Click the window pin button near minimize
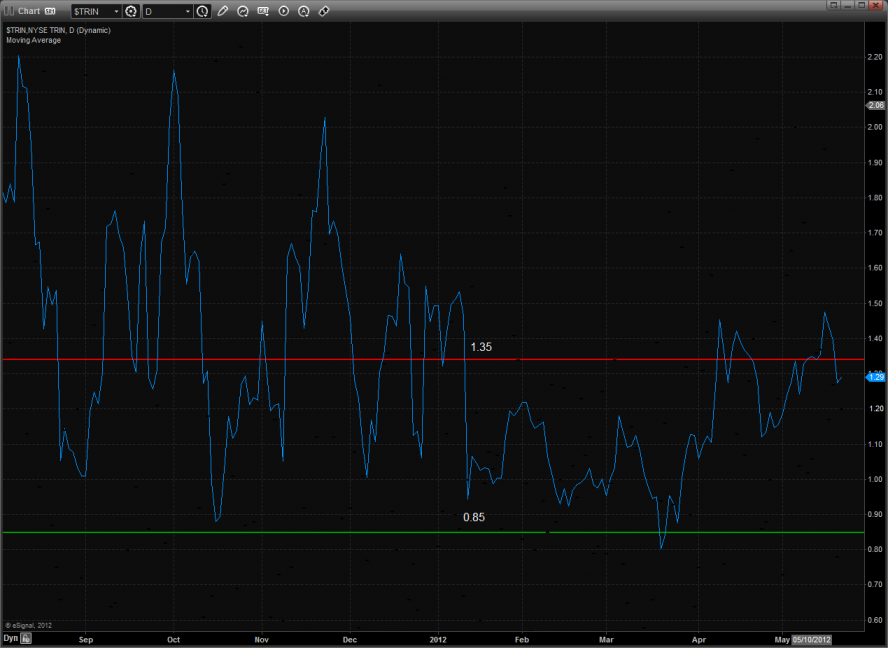The width and height of the screenshot is (888, 648). coord(833,5)
